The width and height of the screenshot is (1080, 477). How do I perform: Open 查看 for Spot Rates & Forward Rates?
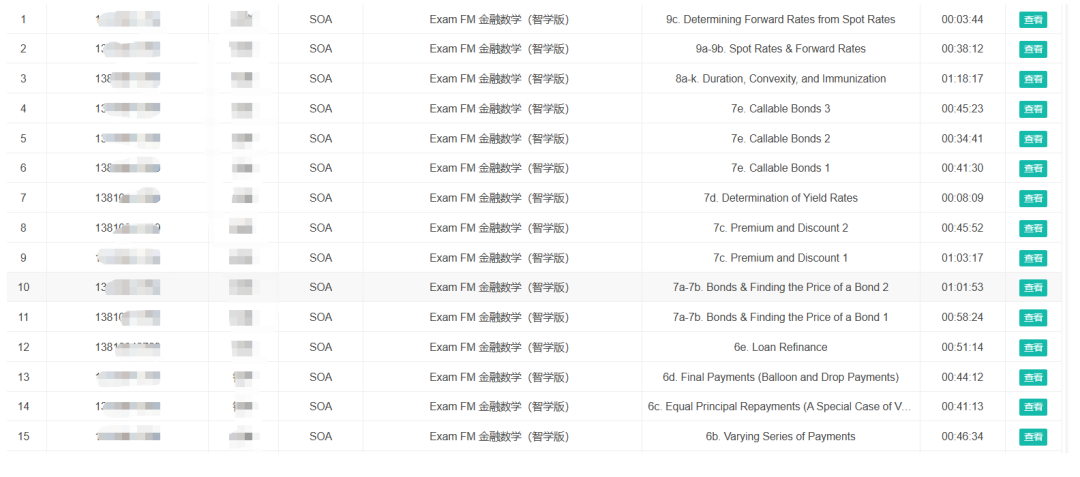pos(1033,49)
